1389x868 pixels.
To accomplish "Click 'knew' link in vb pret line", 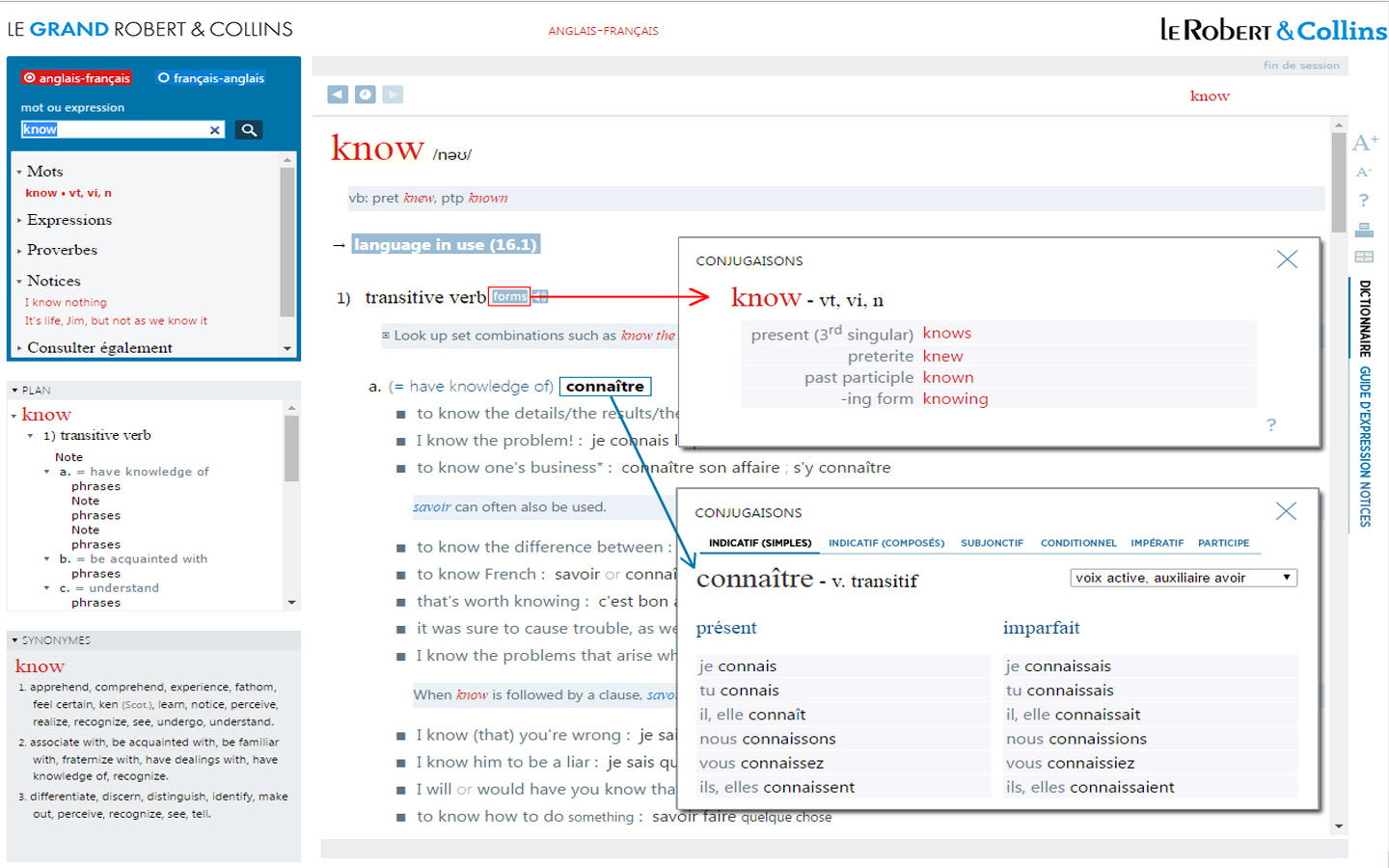I will [419, 198].
